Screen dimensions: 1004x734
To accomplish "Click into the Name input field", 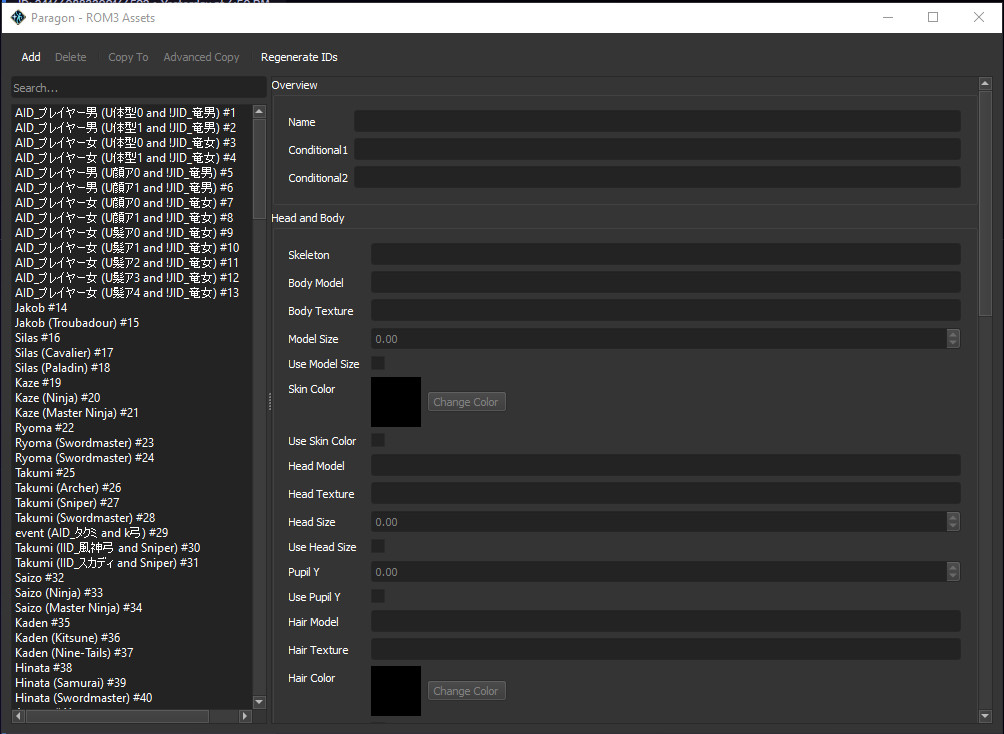I will (657, 122).
